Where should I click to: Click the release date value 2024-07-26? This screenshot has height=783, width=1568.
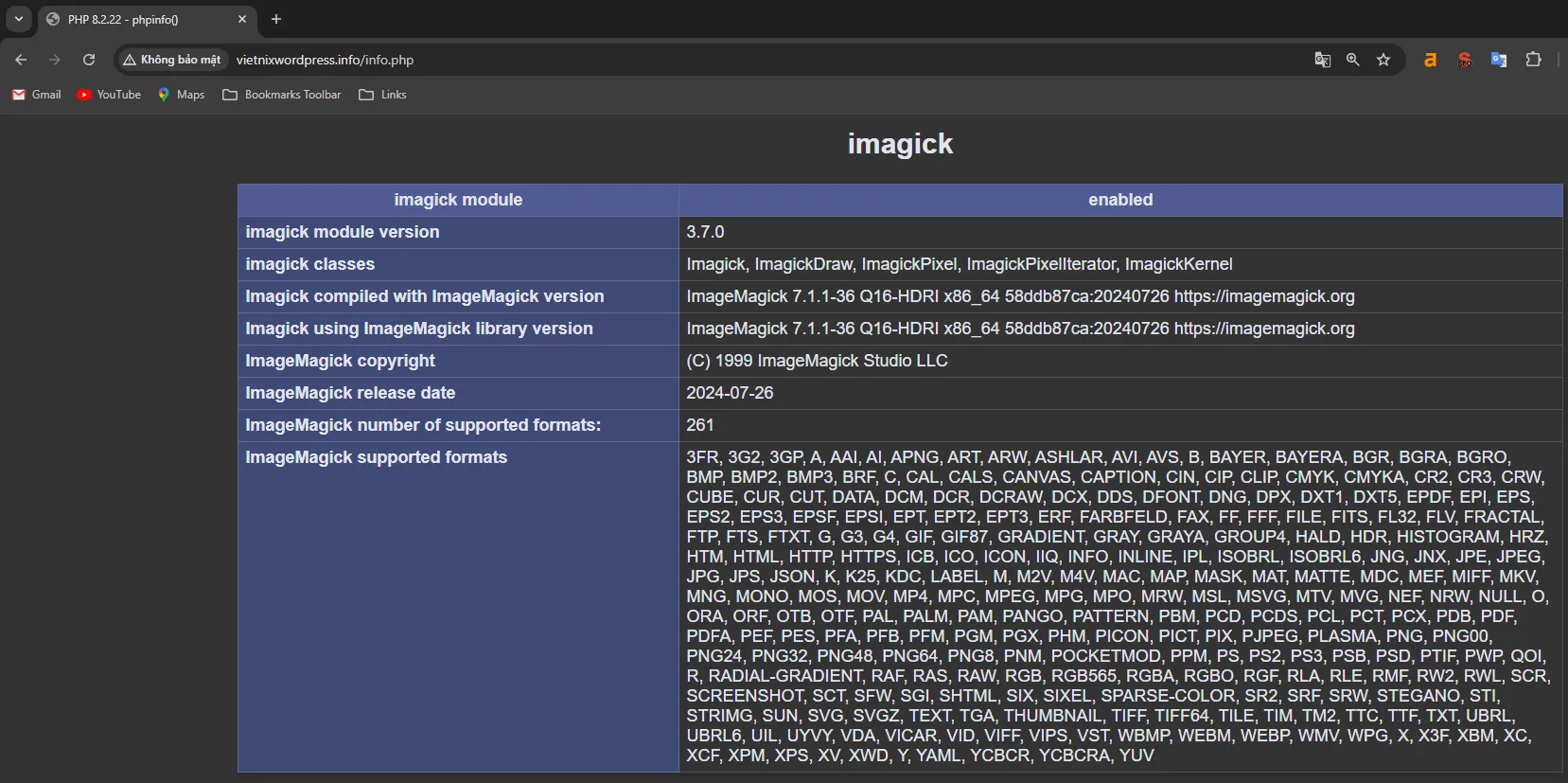pyautogui.click(x=730, y=393)
